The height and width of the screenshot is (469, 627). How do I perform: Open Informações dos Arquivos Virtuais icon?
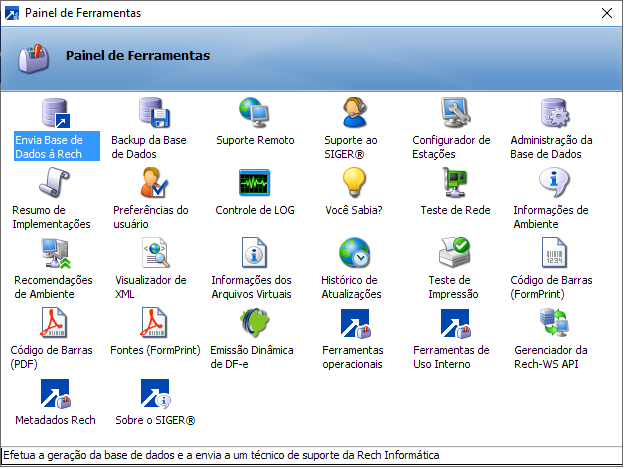point(254,253)
